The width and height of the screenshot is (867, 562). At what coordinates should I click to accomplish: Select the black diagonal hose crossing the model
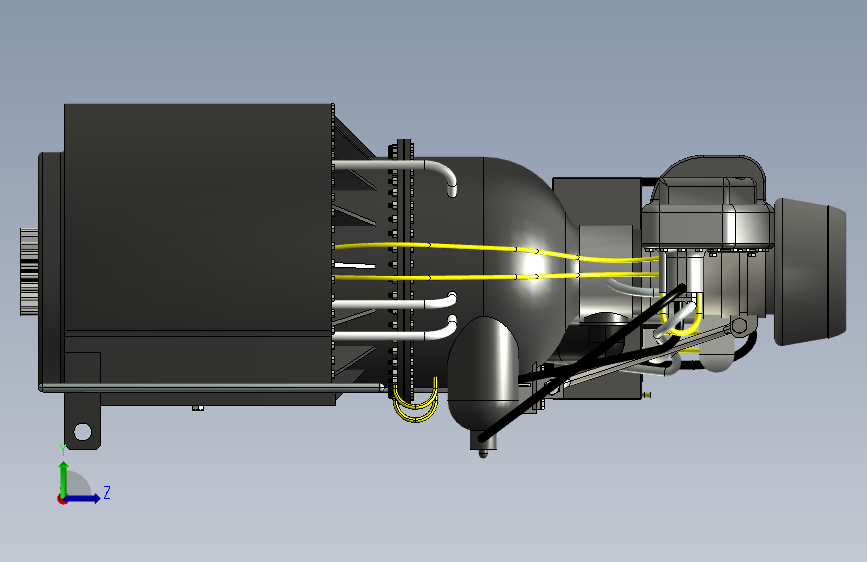[582, 363]
